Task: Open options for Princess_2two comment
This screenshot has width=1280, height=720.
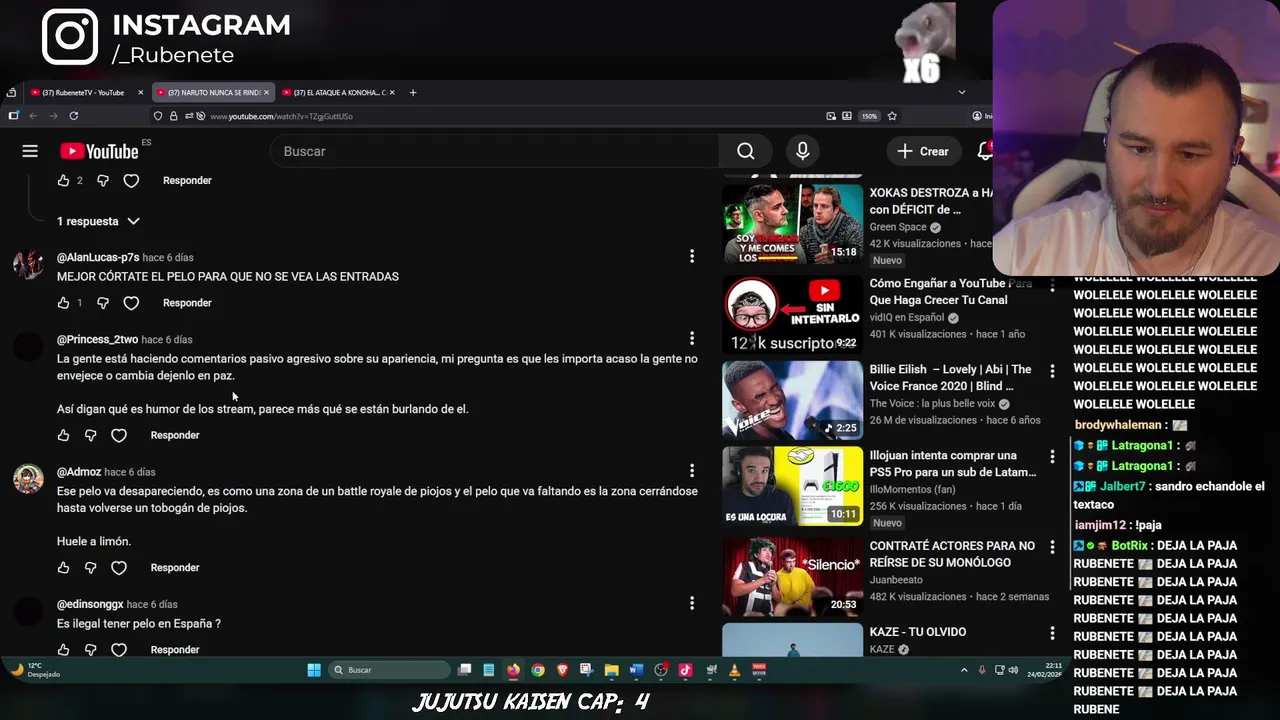Action: point(691,339)
